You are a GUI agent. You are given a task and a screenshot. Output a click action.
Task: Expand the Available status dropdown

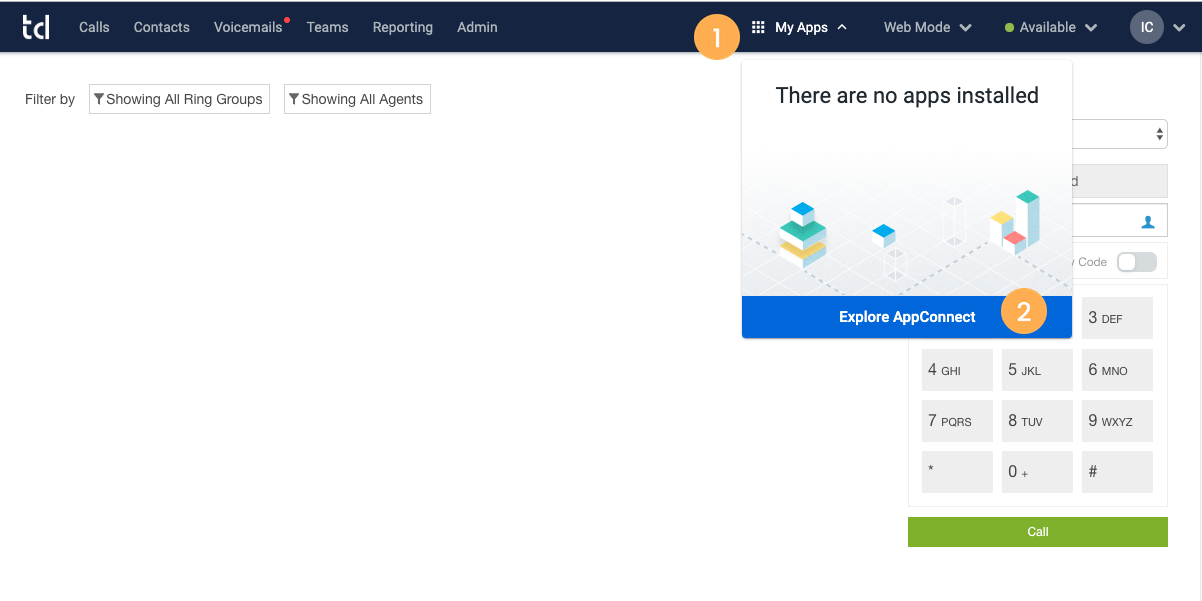coord(1092,27)
